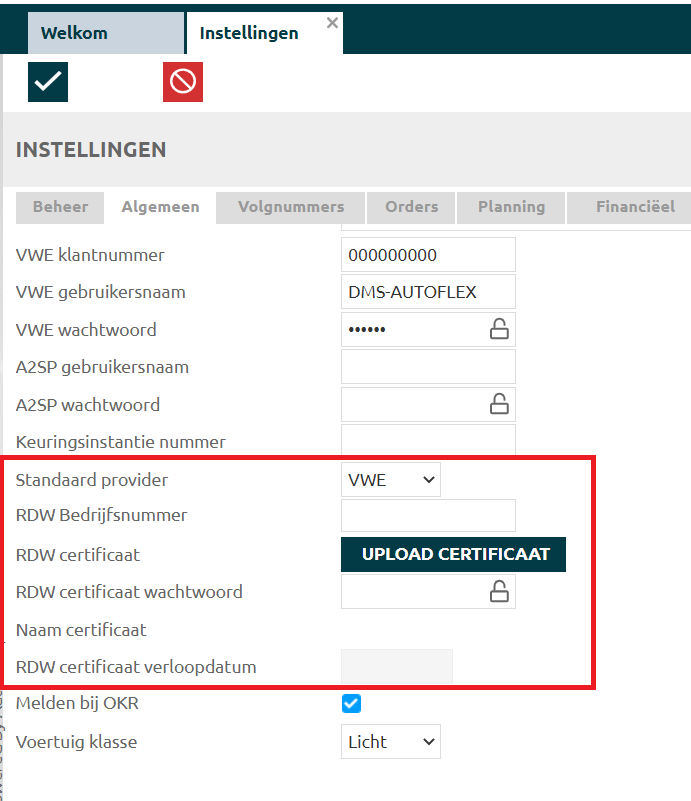Open the Standaard provider dropdown
This screenshot has height=801, width=691.
click(x=390, y=480)
